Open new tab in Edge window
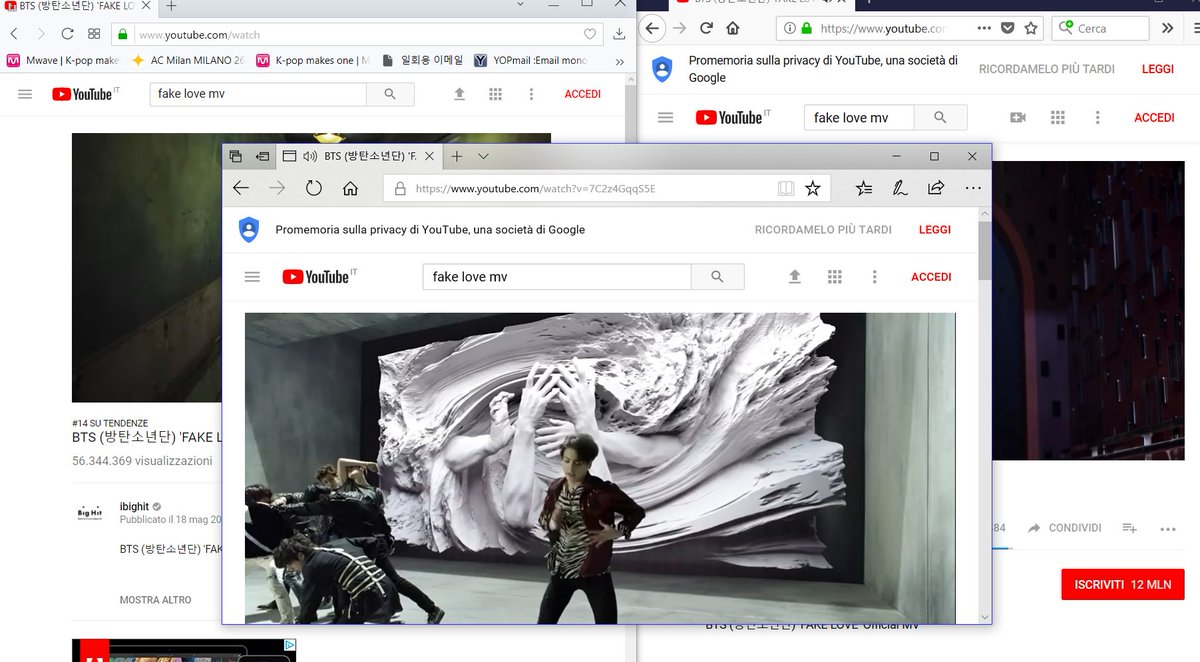This screenshot has width=1200, height=662. tap(456, 156)
